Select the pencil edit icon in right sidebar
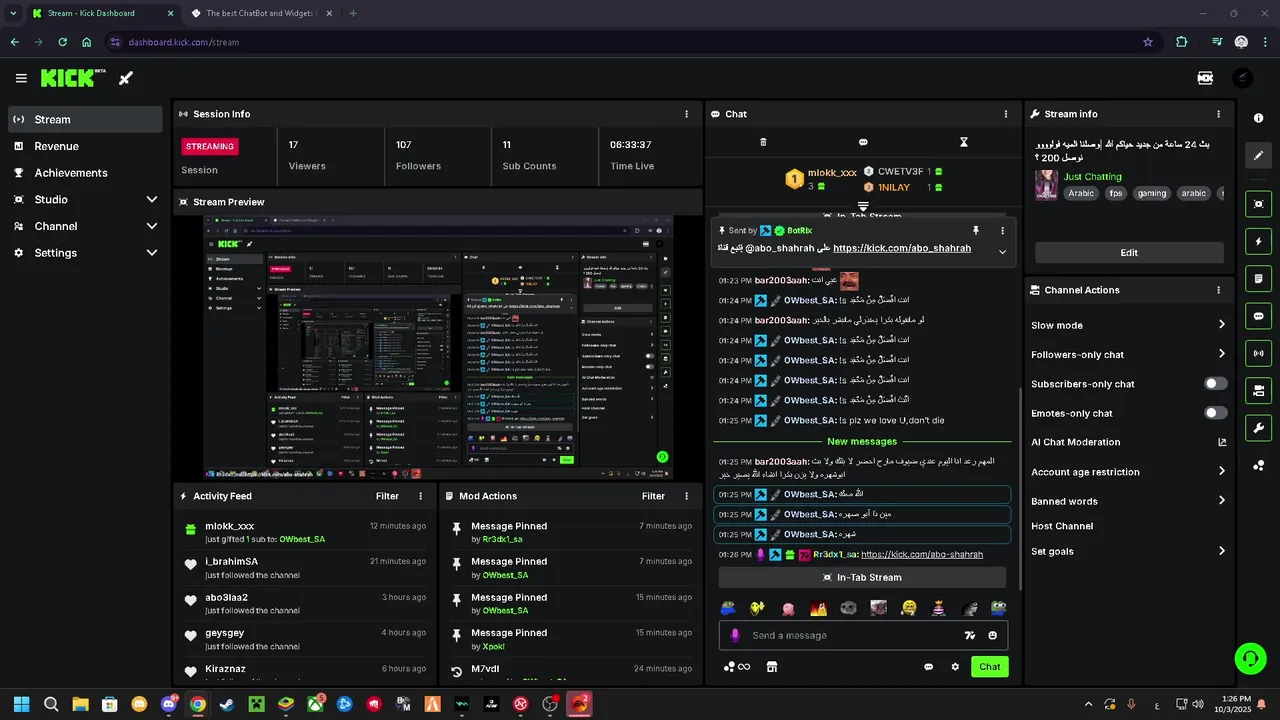Screen dimensions: 1280x720 (x=1258, y=155)
